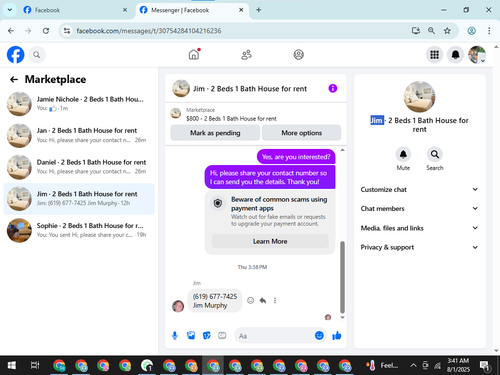Open the taskbar clock showing 3:41 AM
The image size is (500, 375).
click(458, 365)
